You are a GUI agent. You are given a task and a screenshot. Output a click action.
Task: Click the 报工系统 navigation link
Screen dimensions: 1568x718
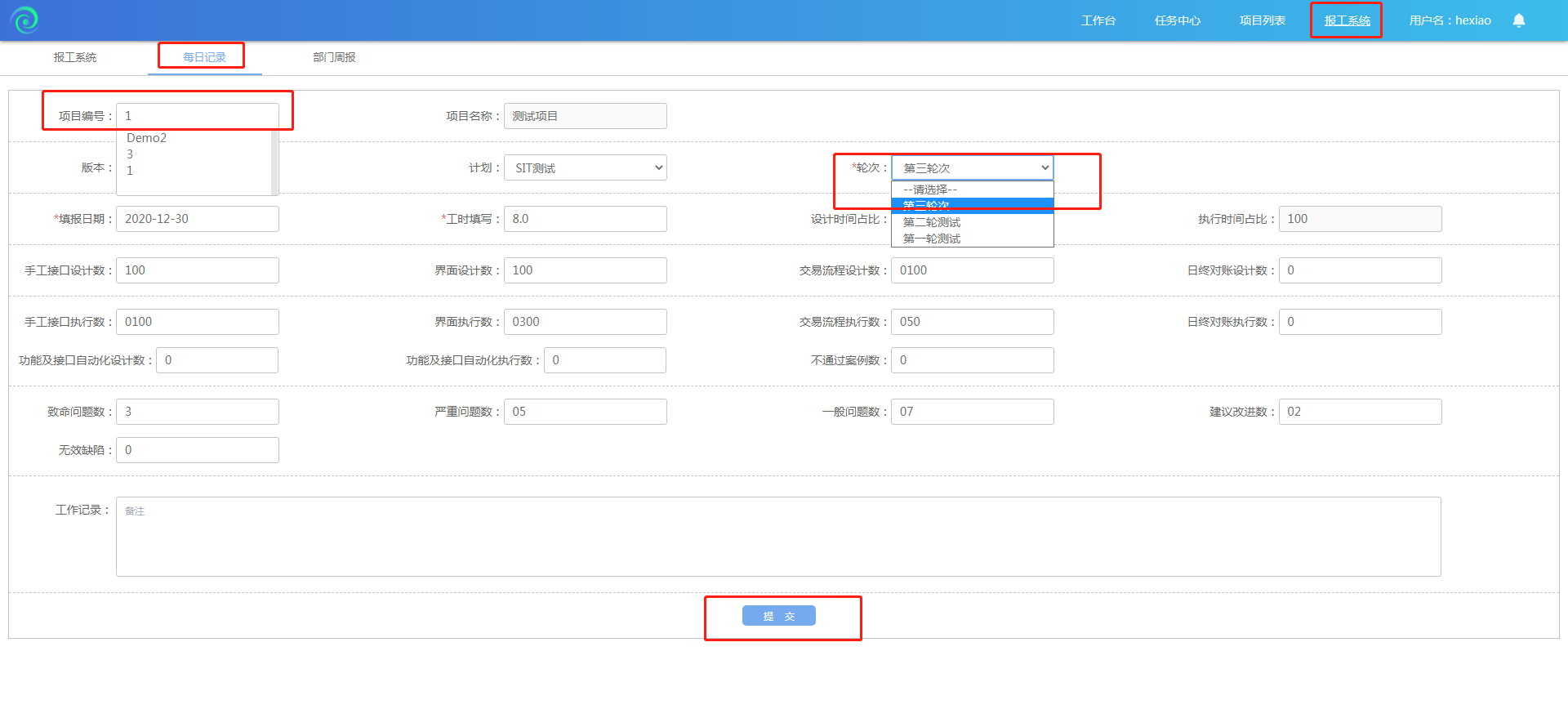(x=1347, y=20)
